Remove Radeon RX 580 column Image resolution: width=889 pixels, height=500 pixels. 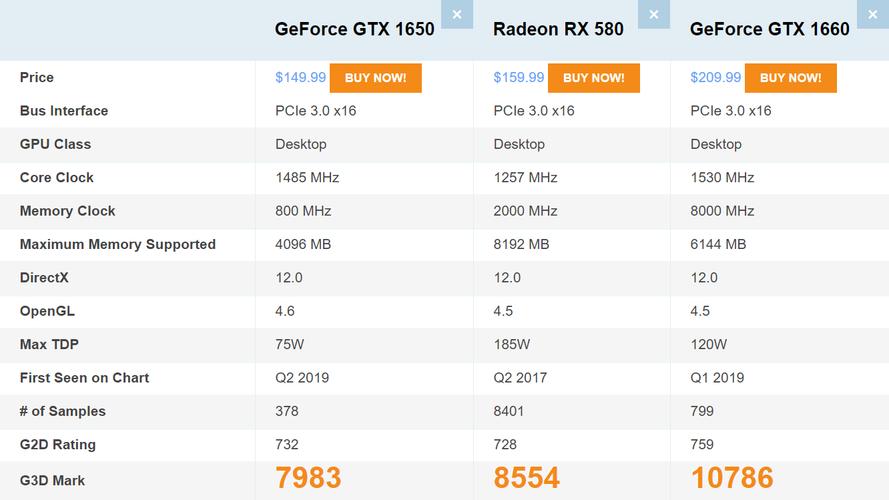coord(653,14)
